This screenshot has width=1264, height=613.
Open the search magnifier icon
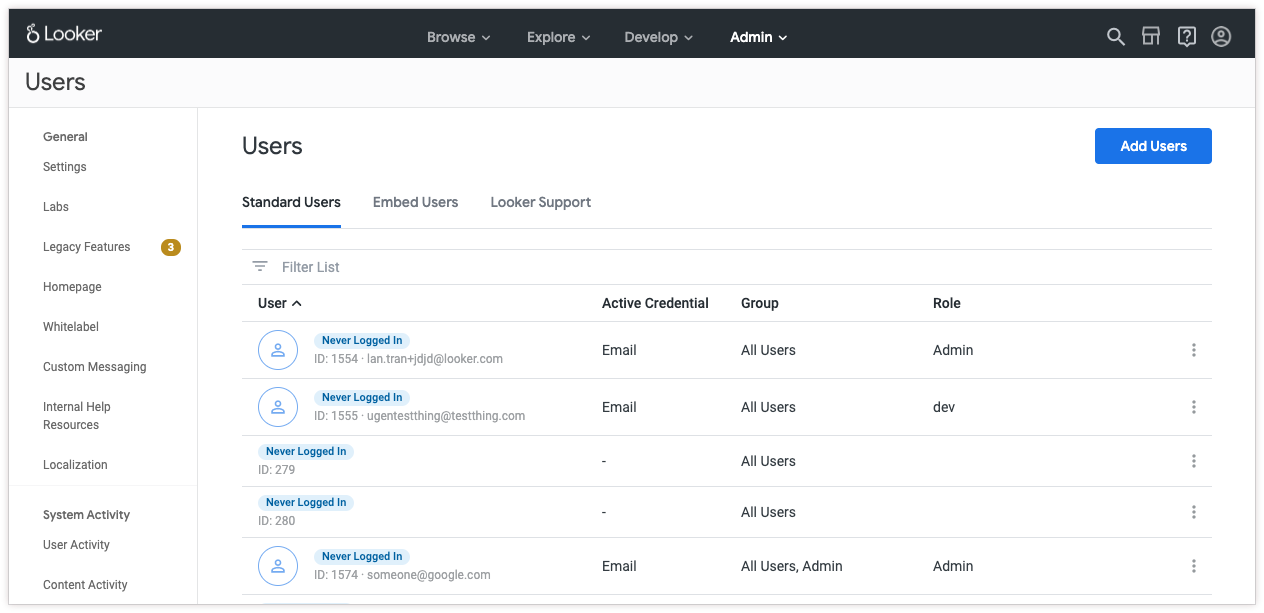coord(1116,37)
